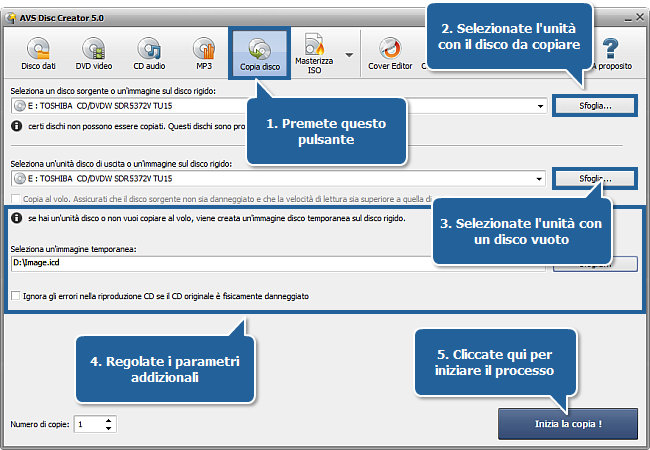
Task: Click Sfoglia for the source disc
Action: tap(595, 106)
